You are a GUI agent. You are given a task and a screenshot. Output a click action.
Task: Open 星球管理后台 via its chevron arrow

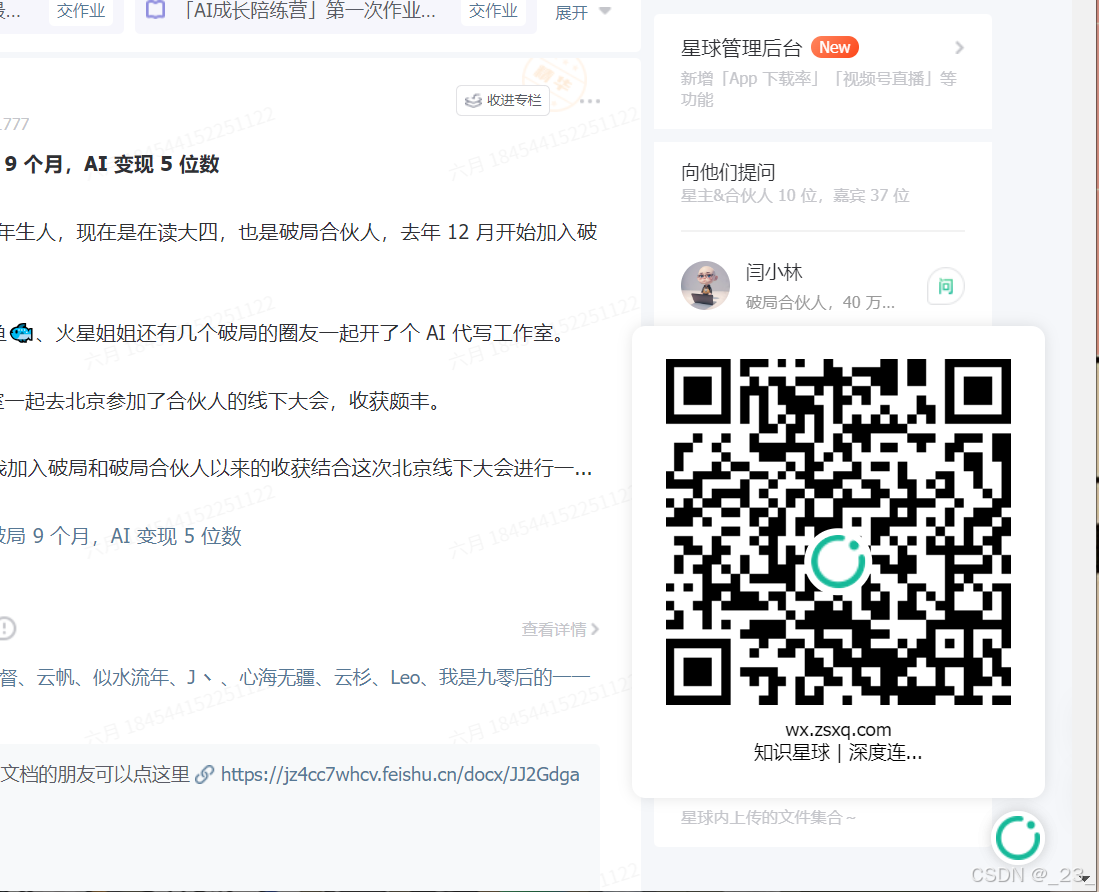coord(958,47)
